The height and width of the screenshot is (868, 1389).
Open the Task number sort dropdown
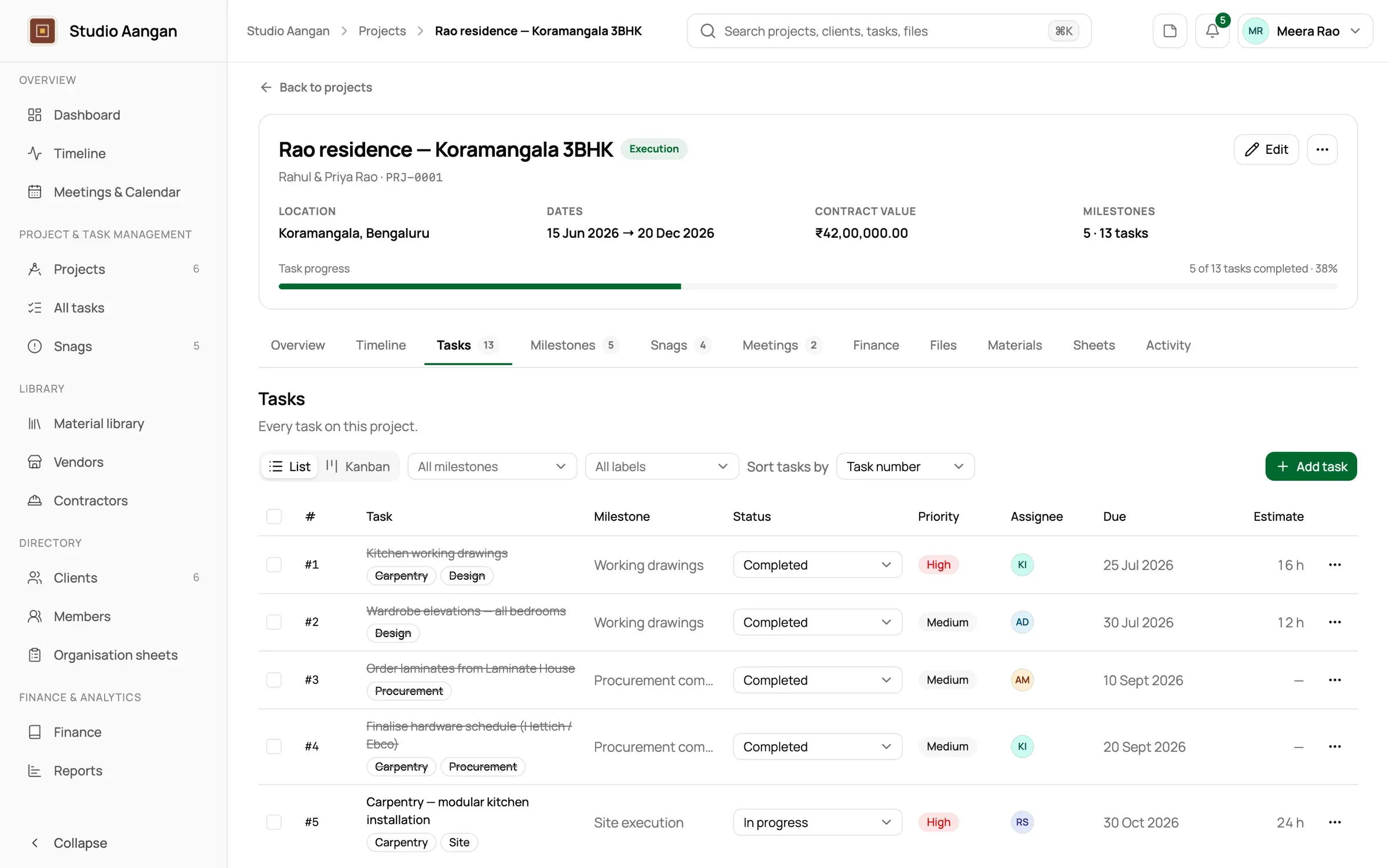point(905,466)
